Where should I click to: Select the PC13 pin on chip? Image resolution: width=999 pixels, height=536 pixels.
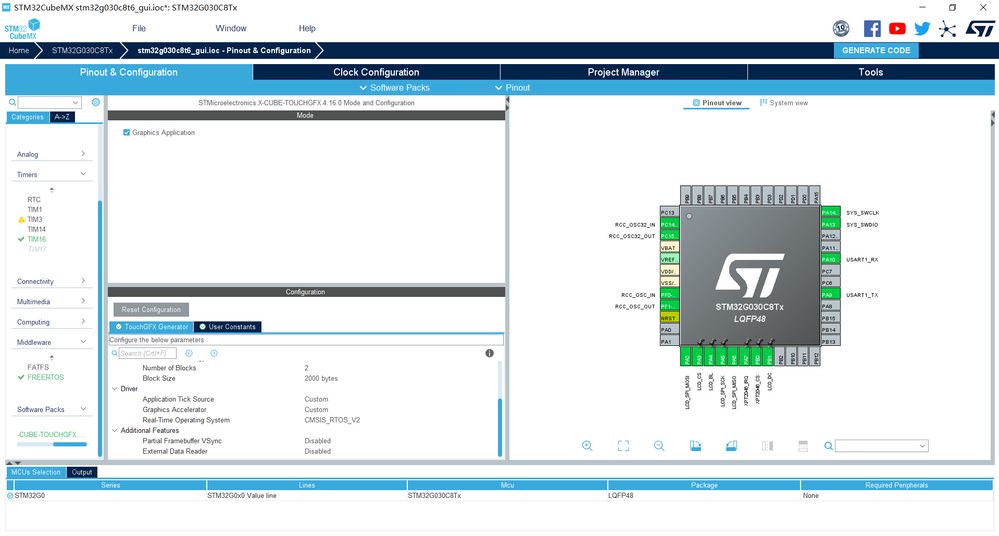[x=669, y=213]
